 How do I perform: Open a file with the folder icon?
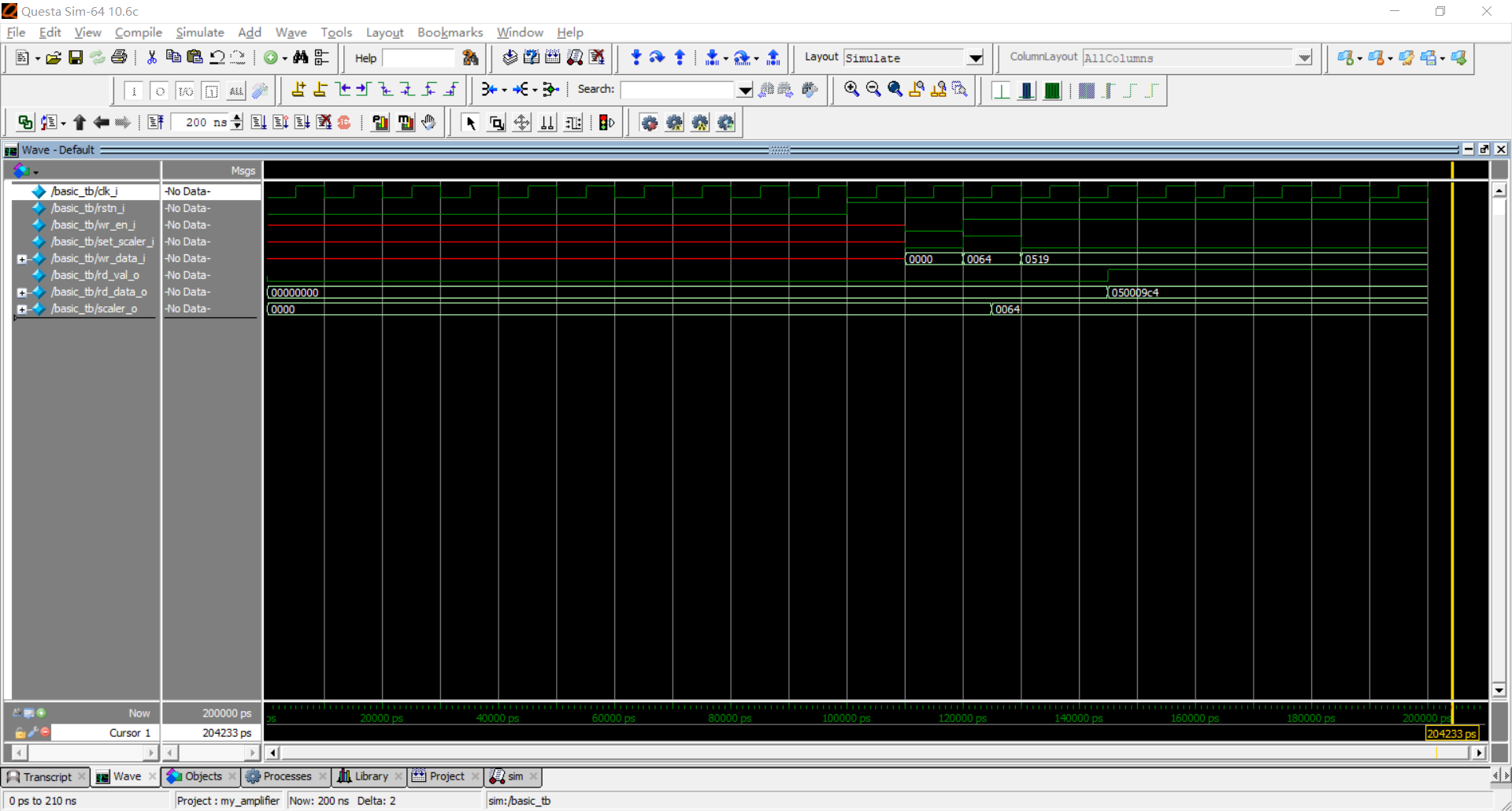click(54, 57)
